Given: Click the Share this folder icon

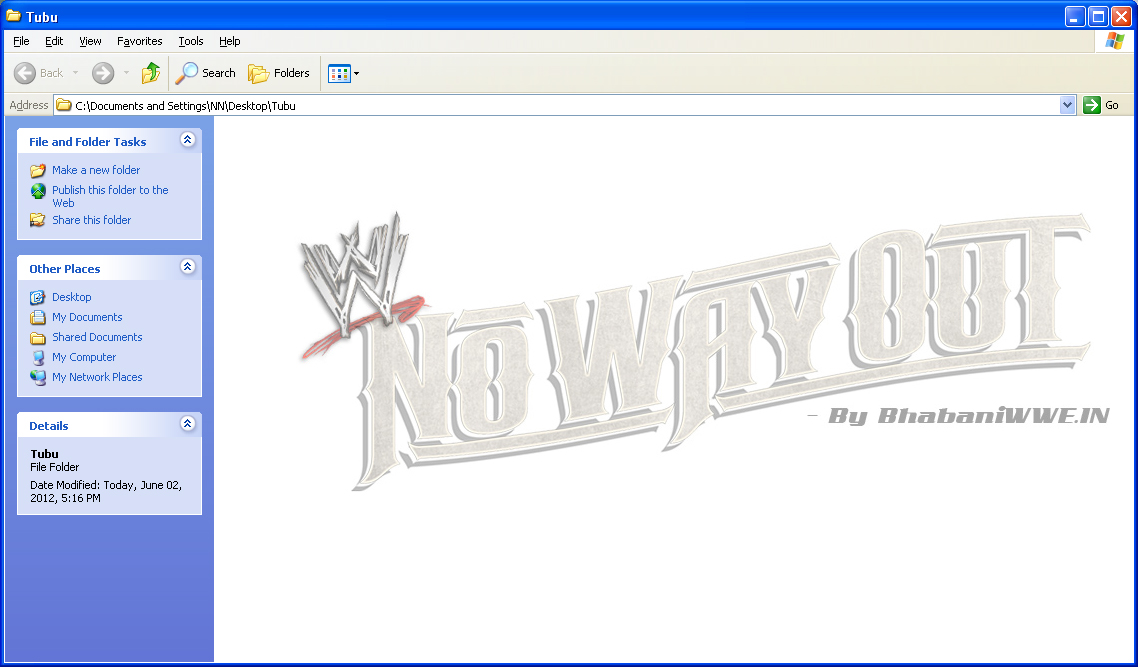Looking at the screenshot, I should (38, 220).
